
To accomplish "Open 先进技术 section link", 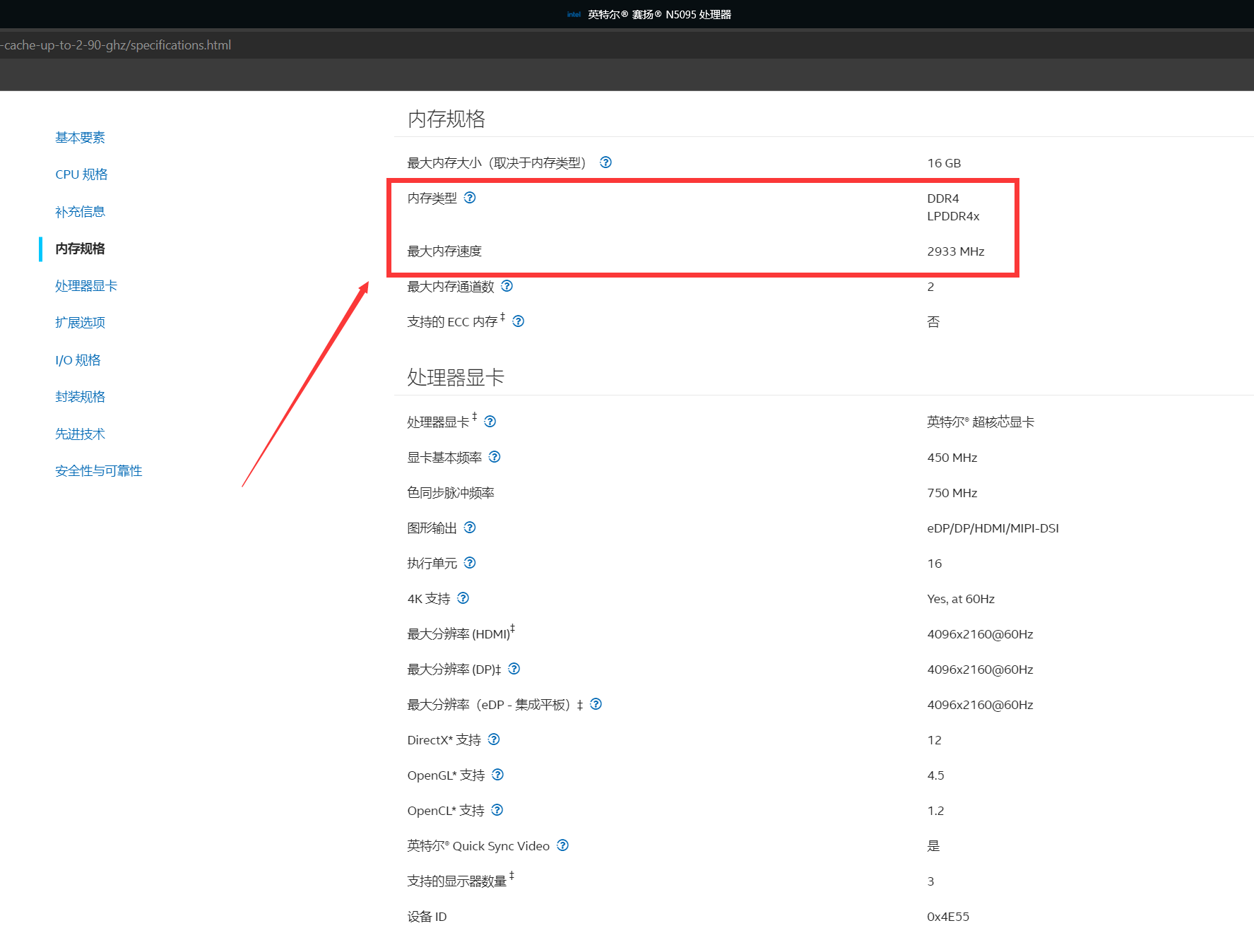I will tap(80, 434).
